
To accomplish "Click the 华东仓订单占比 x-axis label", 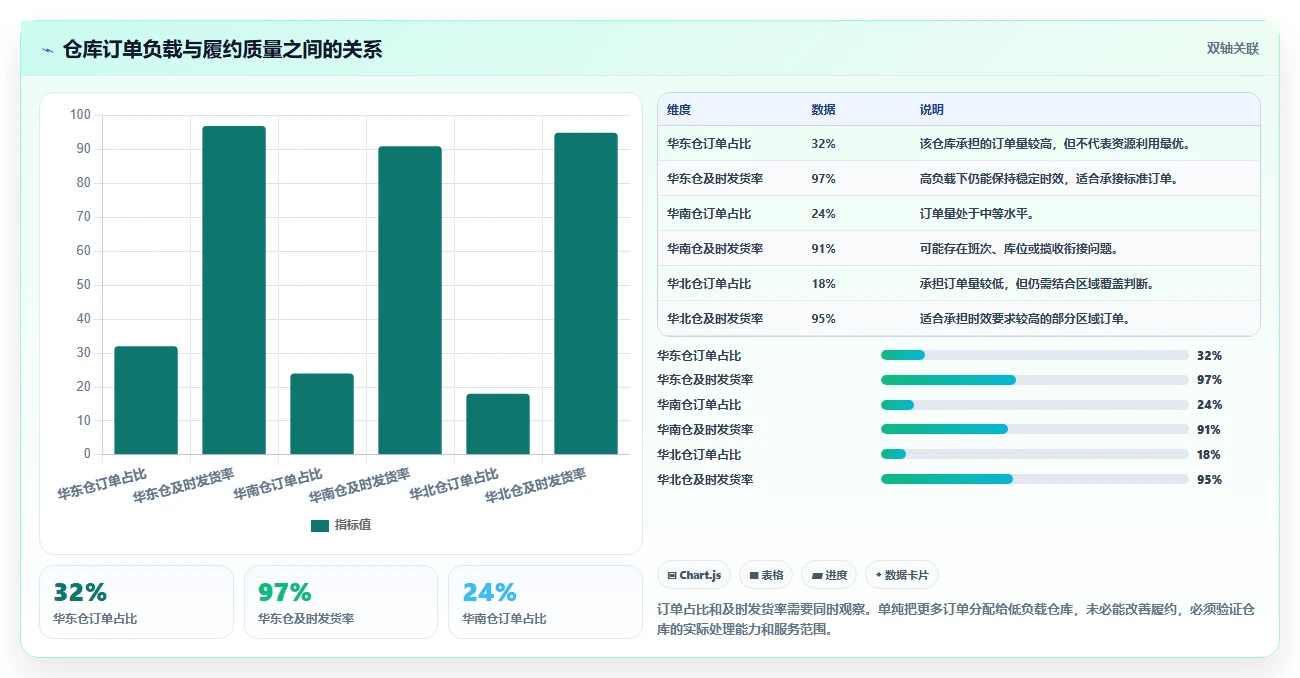I will [x=101, y=485].
